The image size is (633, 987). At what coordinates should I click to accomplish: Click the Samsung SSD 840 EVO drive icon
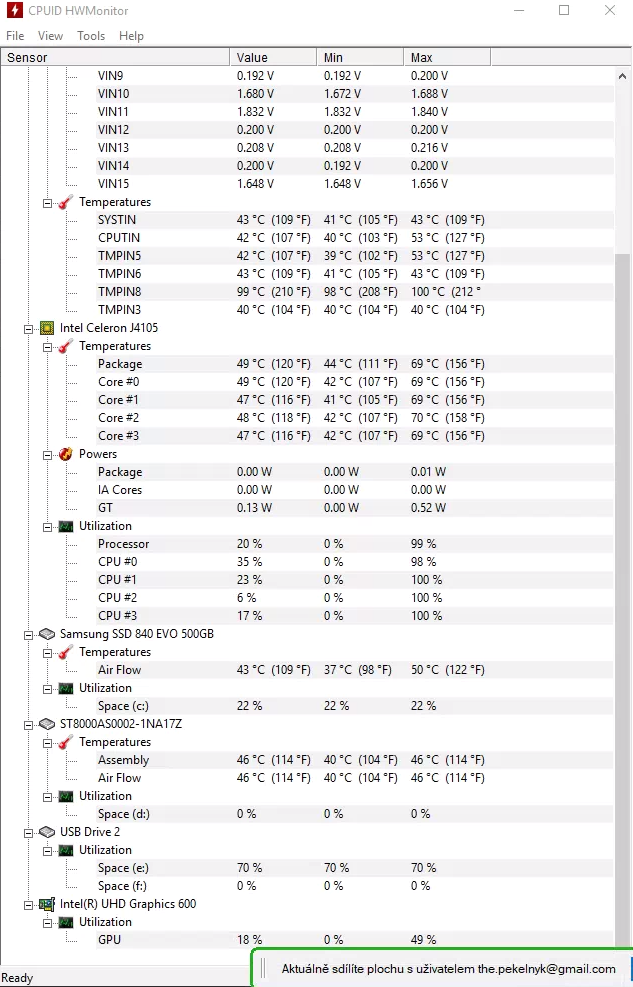click(x=47, y=634)
